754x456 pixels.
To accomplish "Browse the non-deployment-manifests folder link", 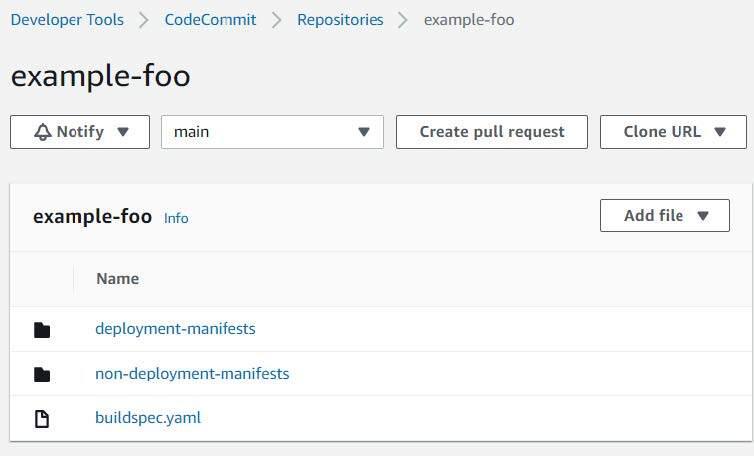I will [x=192, y=374].
